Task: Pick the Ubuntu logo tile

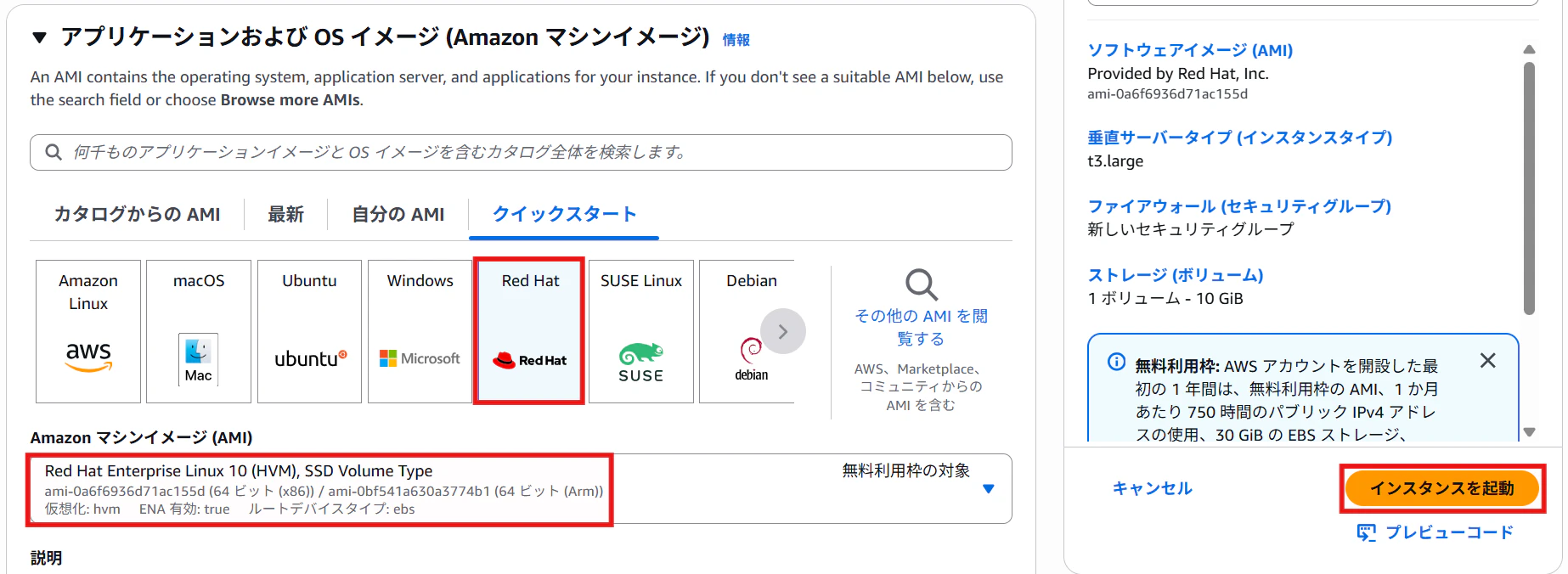Action: 309,331
